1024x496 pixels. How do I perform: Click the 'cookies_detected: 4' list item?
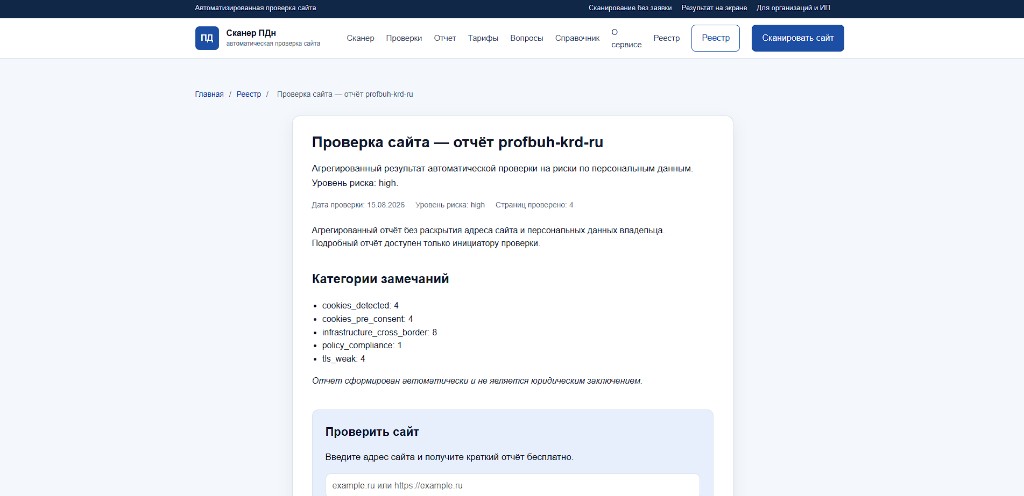[360, 305]
